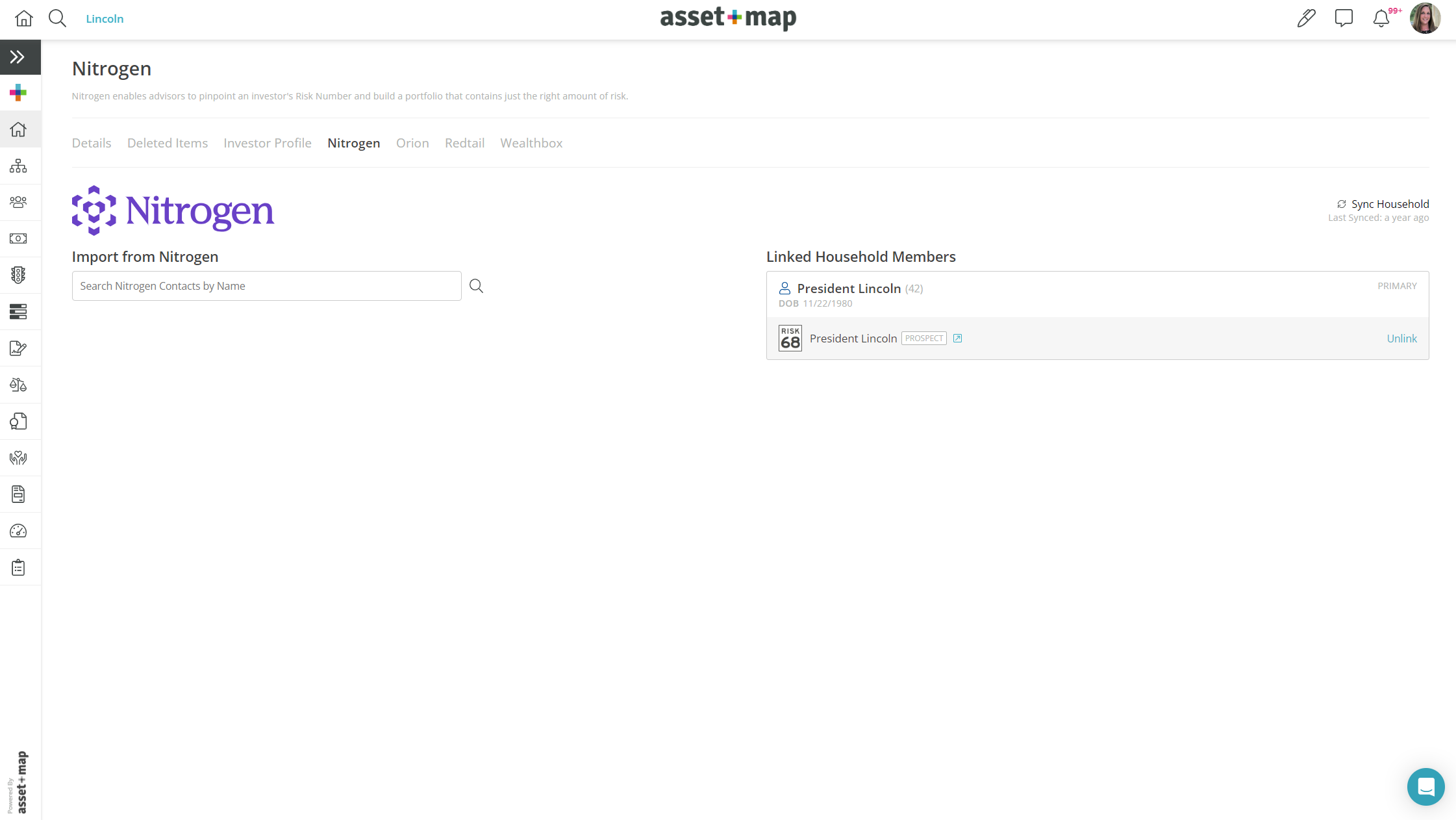The image size is (1456, 820).
Task: Click the Lincoln breadcrumb link
Action: [x=105, y=19]
